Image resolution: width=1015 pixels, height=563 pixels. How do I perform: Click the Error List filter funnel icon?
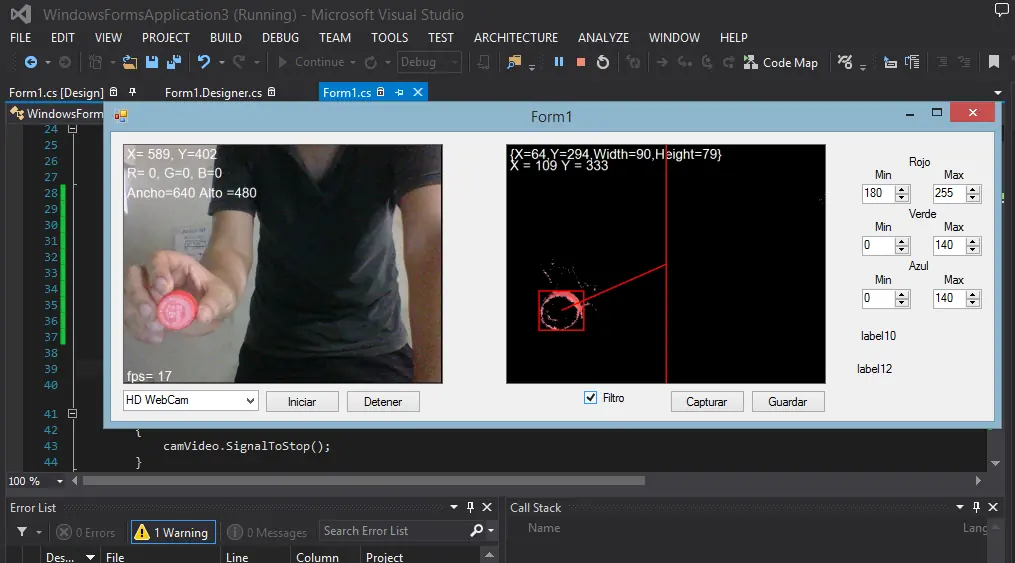pyautogui.click(x=22, y=531)
